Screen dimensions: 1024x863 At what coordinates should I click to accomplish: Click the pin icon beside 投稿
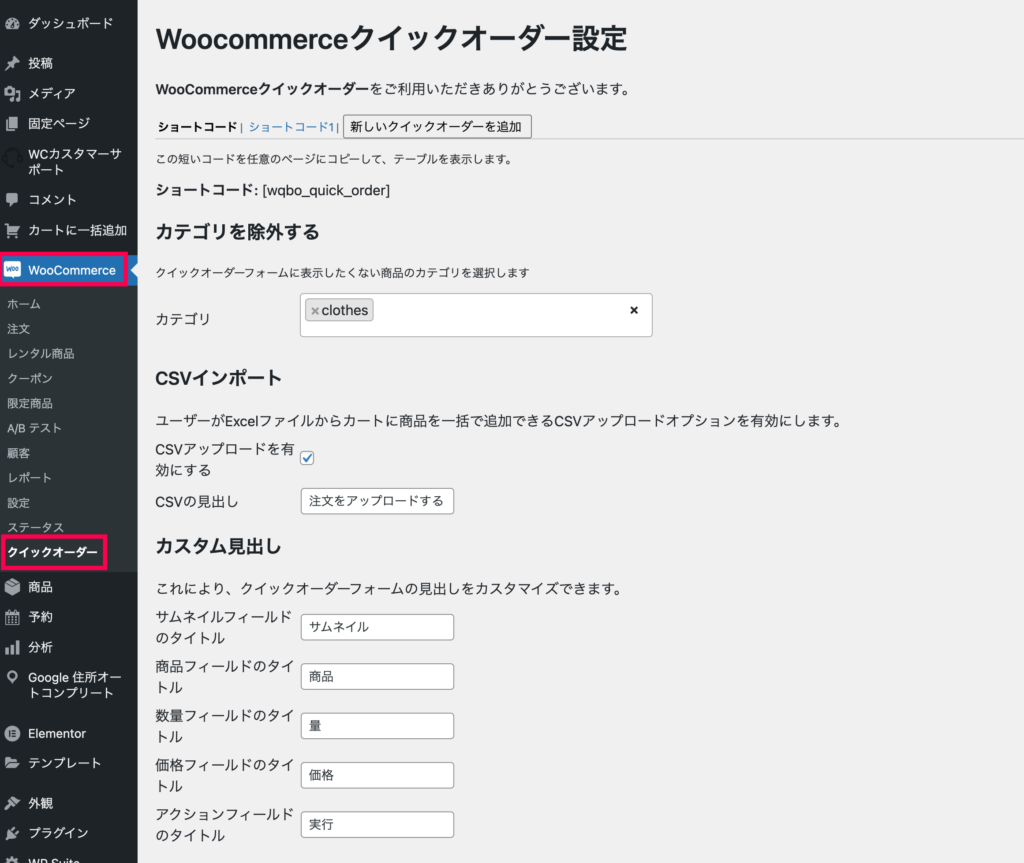[x=12, y=63]
